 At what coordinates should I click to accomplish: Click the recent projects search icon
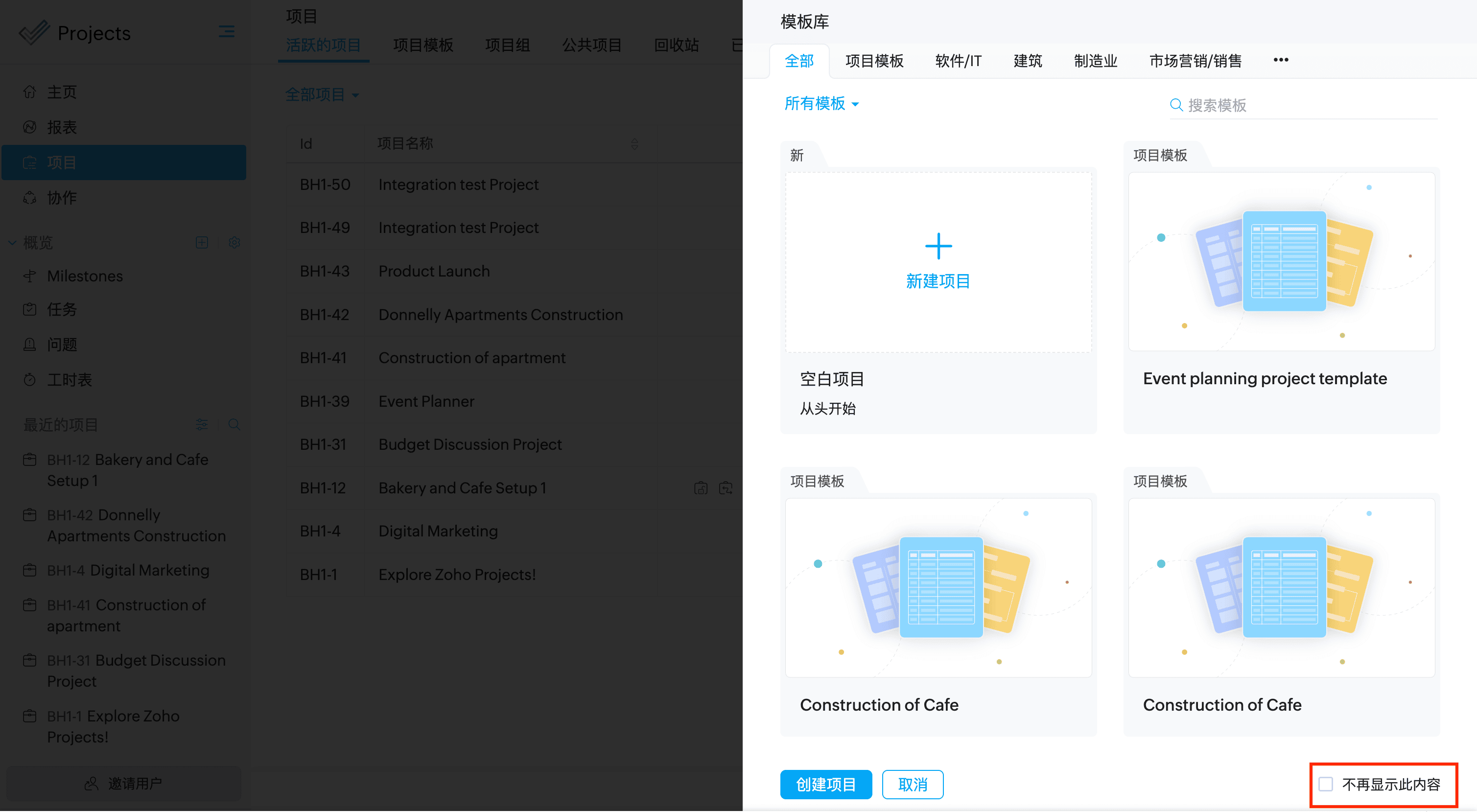tap(234, 425)
